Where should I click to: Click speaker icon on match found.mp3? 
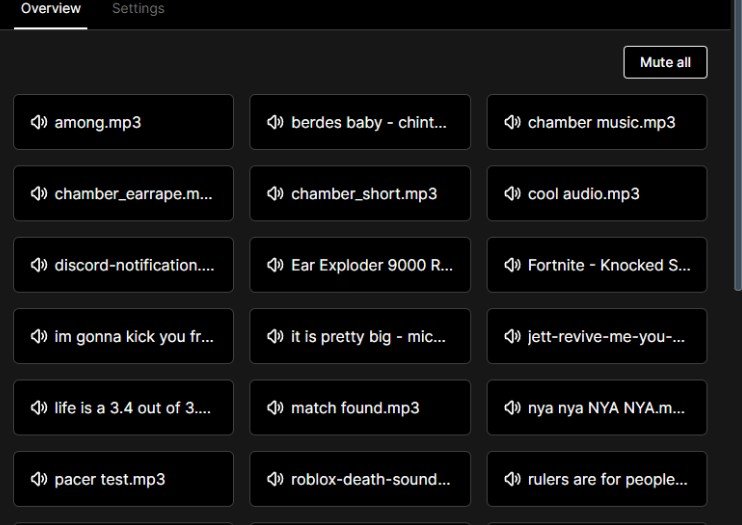pyautogui.click(x=275, y=408)
